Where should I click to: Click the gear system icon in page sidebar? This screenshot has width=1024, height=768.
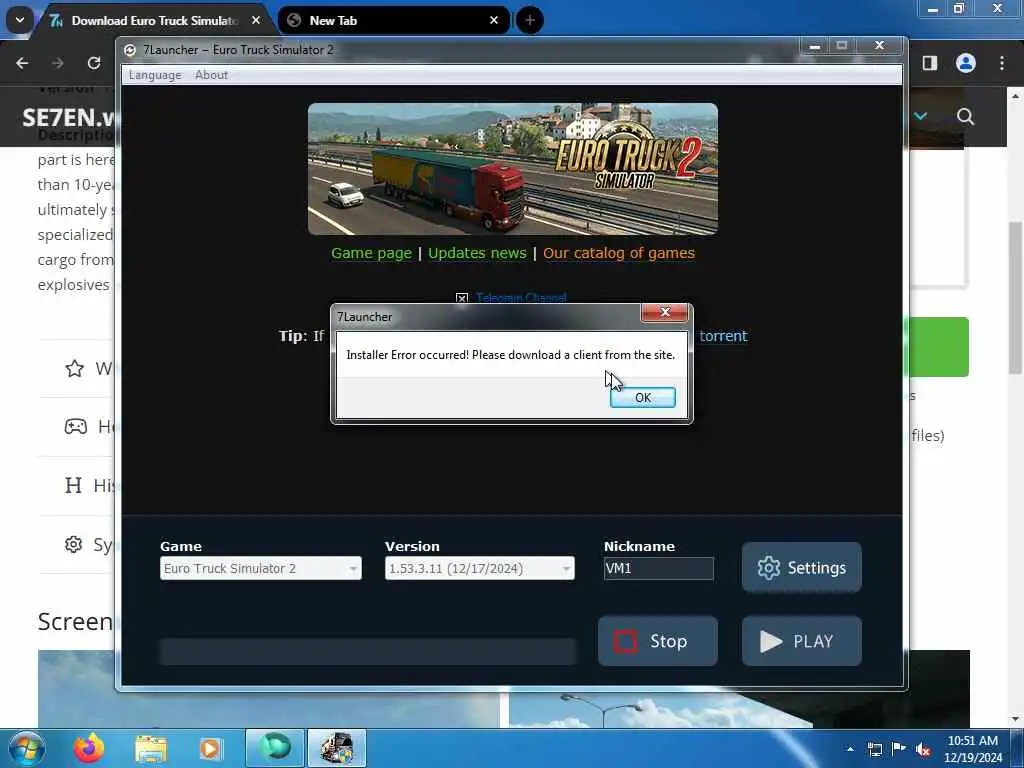click(x=73, y=544)
